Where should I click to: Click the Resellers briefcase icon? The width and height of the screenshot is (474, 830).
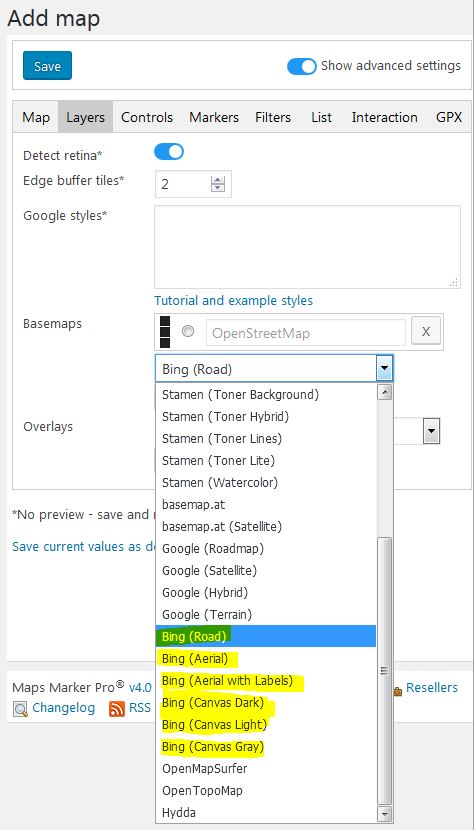pos(398,690)
